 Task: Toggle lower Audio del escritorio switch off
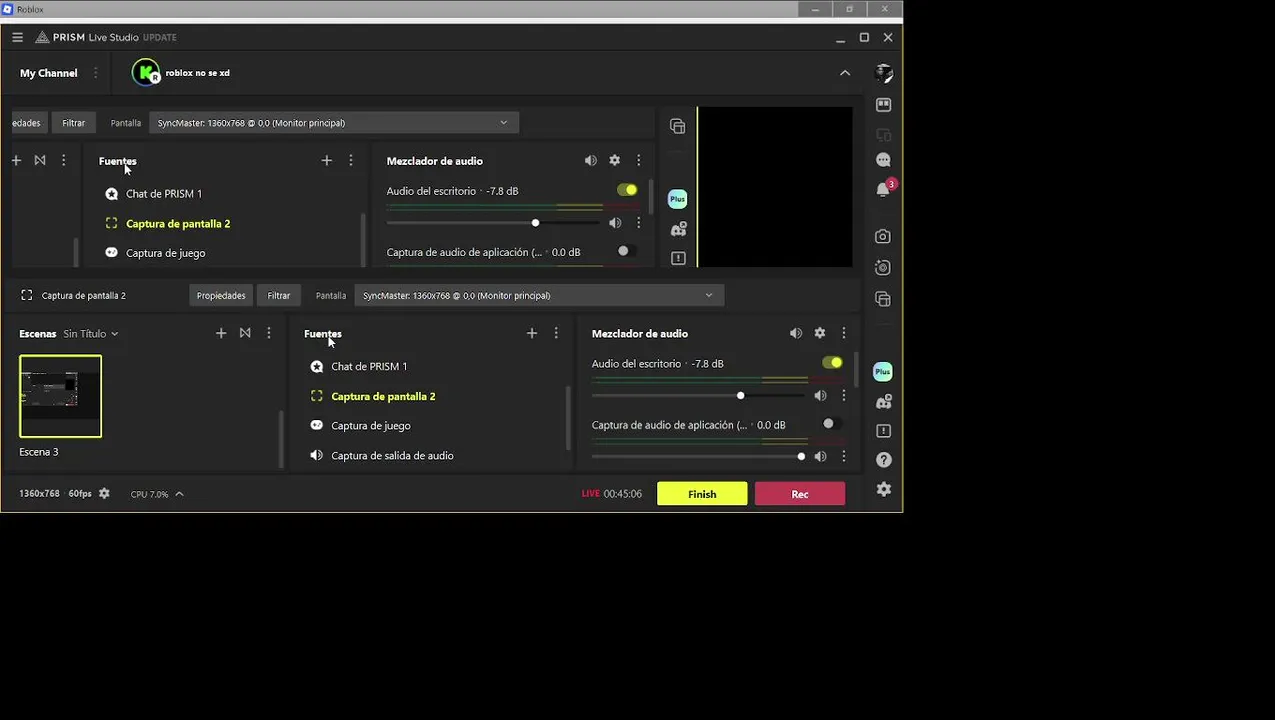click(x=832, y=363)
